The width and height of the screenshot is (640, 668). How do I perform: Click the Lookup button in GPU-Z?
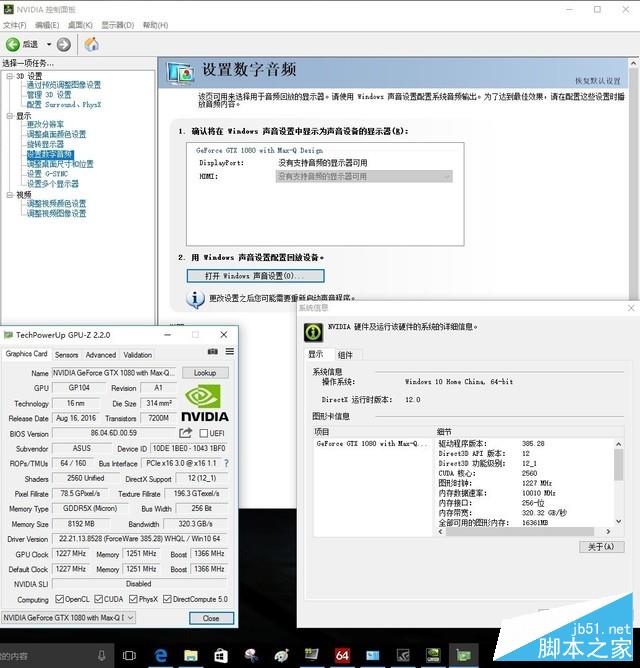(205, 373)
